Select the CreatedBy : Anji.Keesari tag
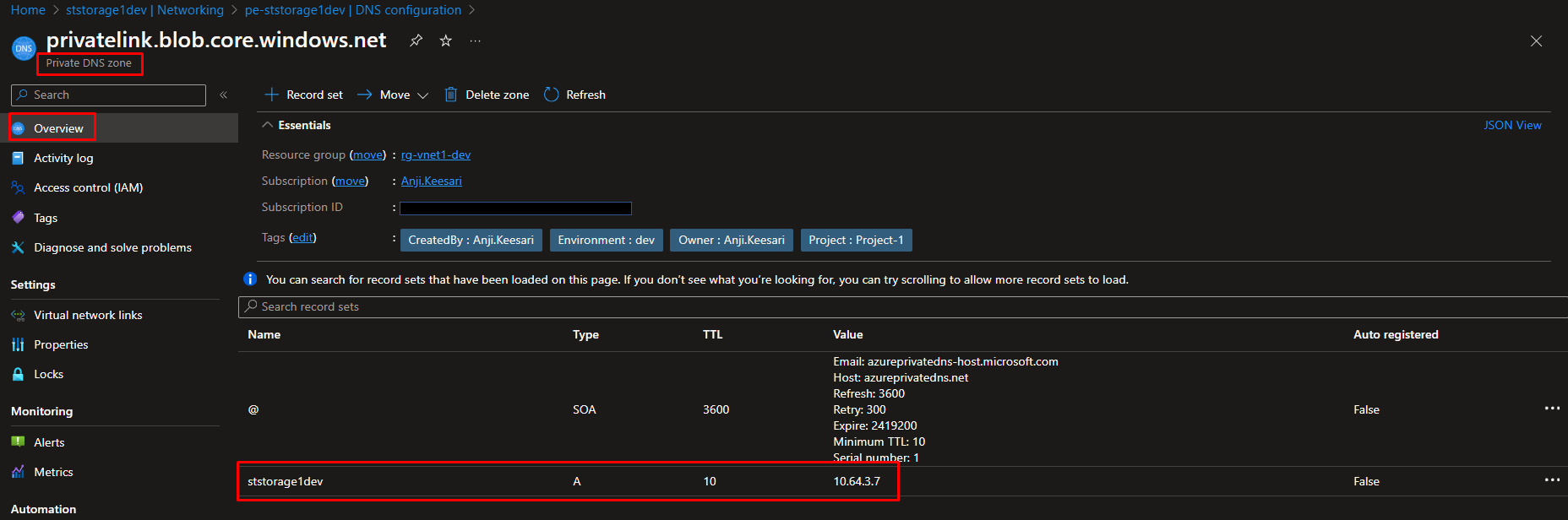Image resolution: width=1568 pixels, height=520 pixels. pos(471,240)
